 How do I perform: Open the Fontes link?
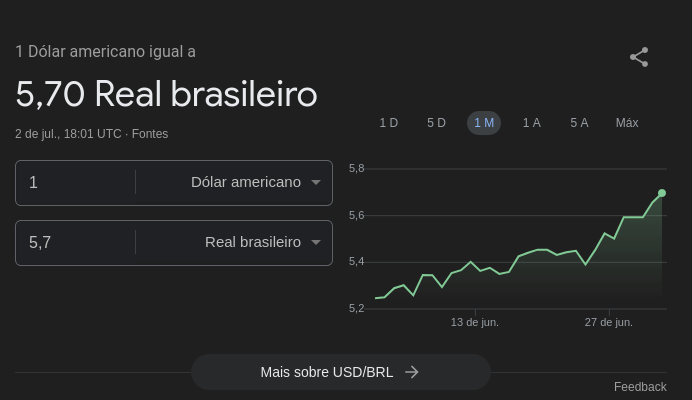point(150,134)
